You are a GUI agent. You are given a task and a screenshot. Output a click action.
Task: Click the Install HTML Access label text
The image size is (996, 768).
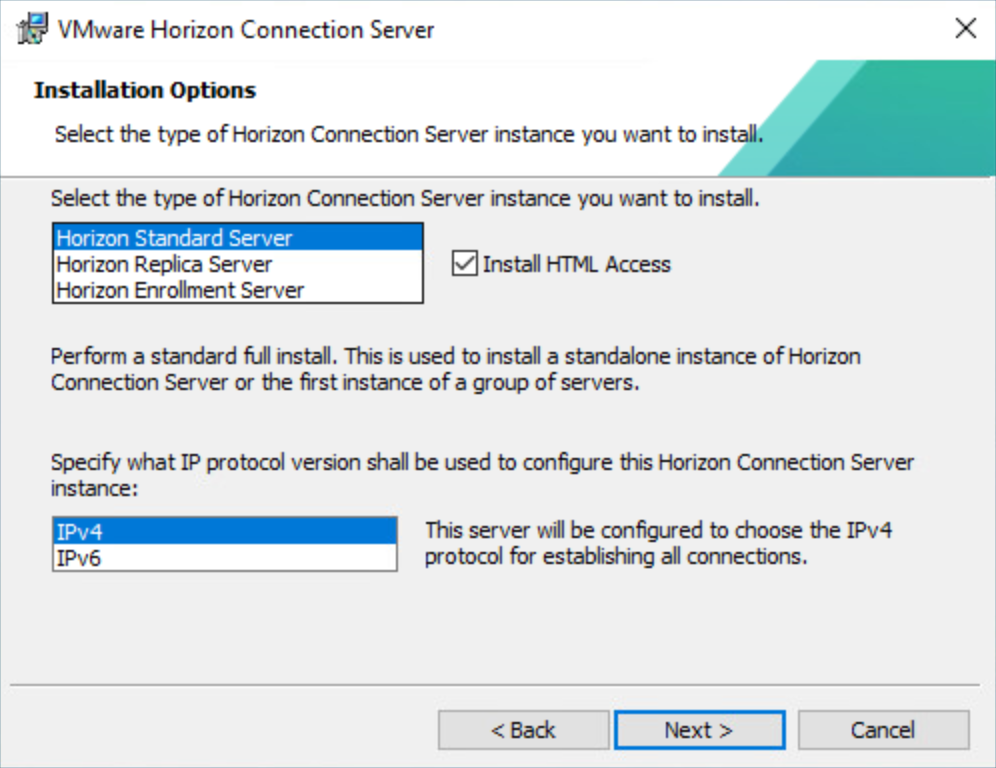tap(577, 264)
